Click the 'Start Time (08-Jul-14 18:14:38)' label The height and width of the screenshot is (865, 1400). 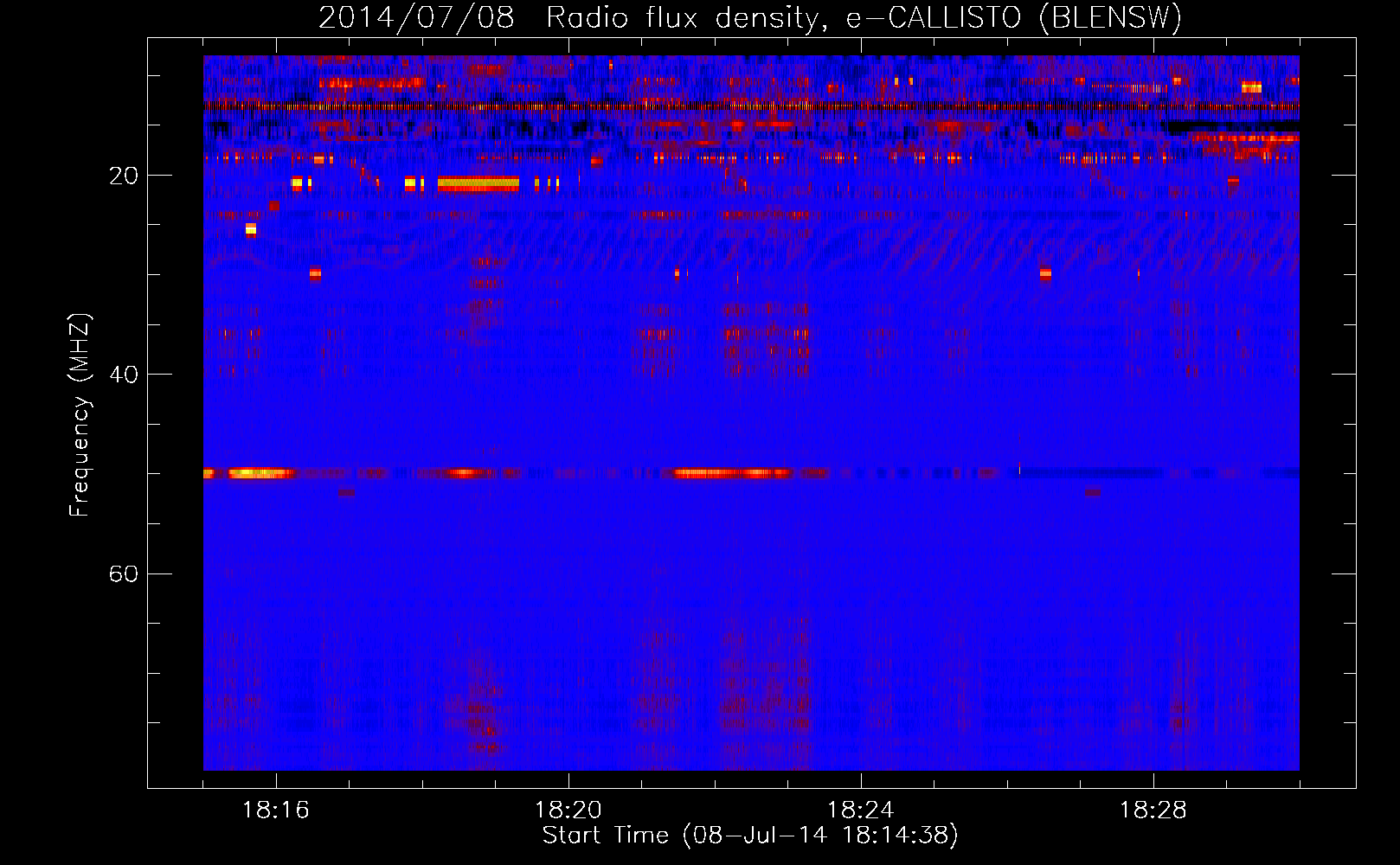click(x=750, y=836)
